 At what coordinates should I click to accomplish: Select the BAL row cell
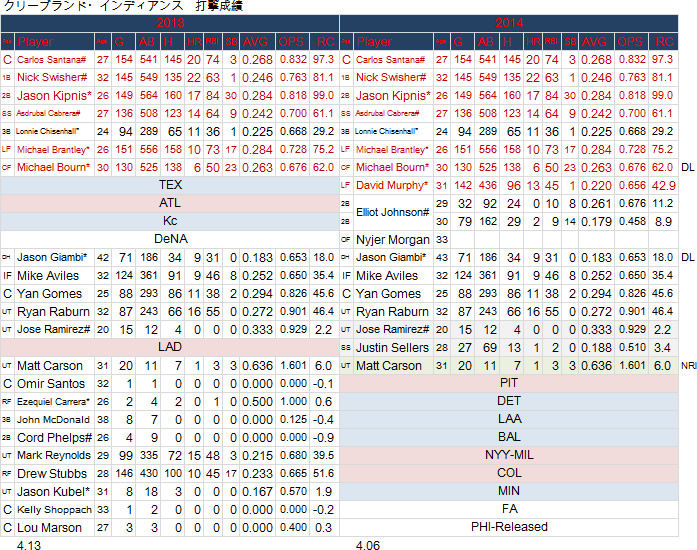[x=509, y=437]
